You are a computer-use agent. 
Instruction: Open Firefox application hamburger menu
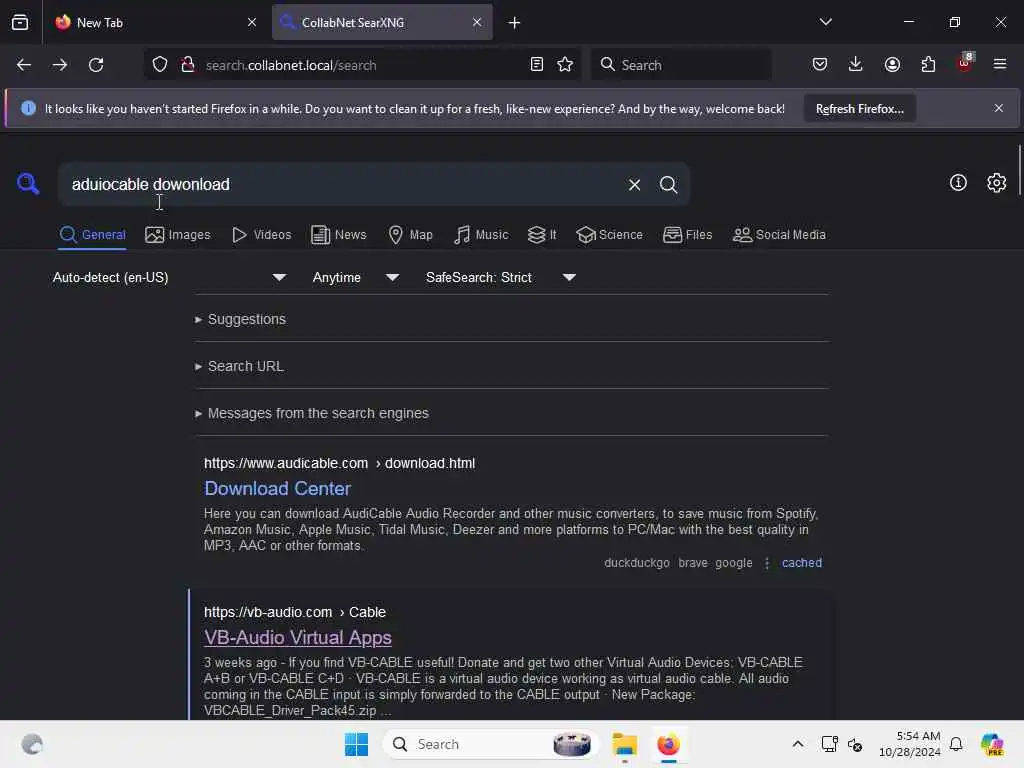tap(1000, 64)
